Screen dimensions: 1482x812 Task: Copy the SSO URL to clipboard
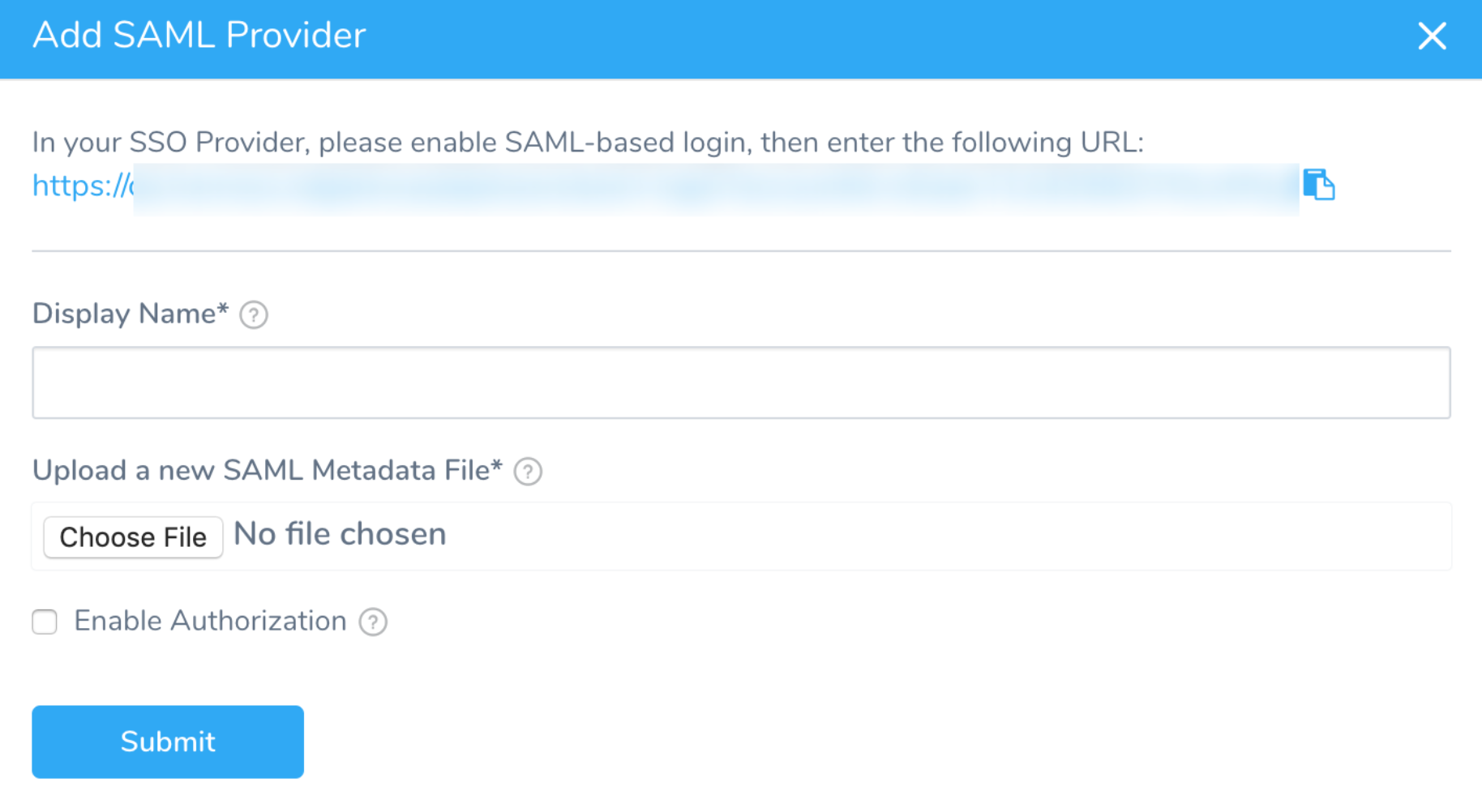pos(1318,185)
